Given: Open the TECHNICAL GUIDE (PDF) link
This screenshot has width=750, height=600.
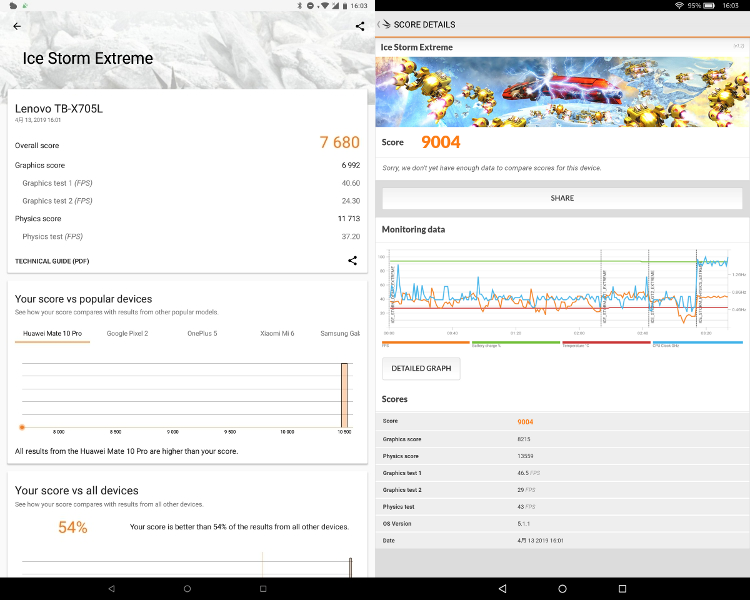Looking at the screenshot, I should [x=52, y=261].
